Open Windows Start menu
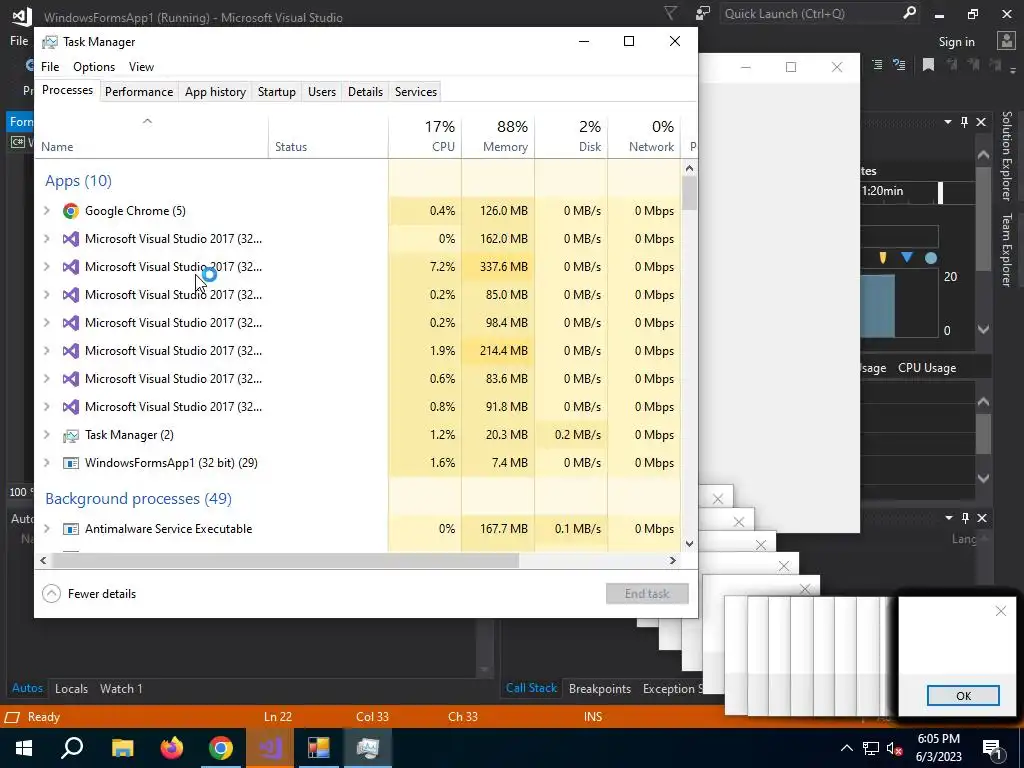This screenshot has height=768, width=1024. [x=24, y=748]
